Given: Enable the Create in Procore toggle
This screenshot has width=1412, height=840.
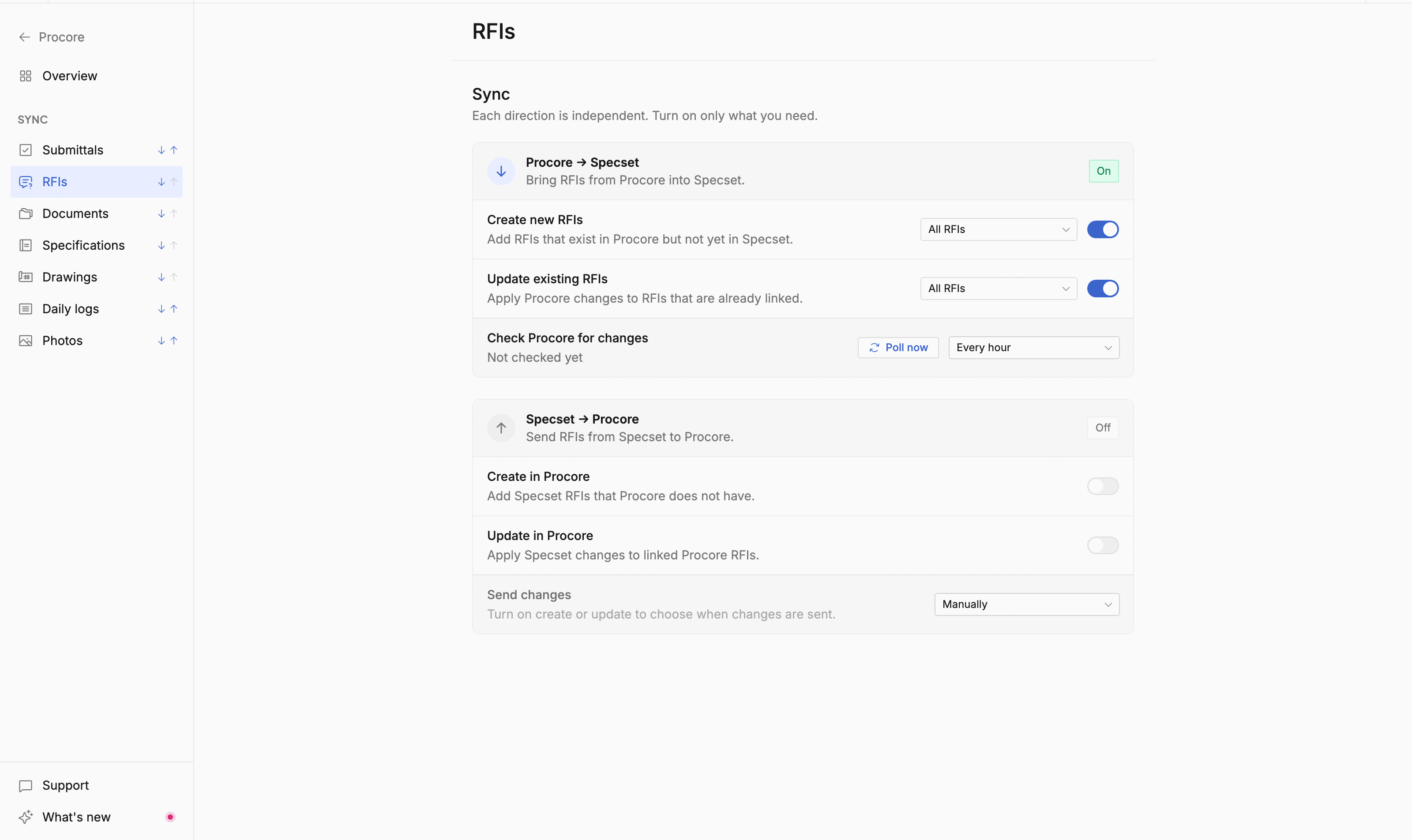Looking at the screenshot, I should pyautogui.click(x=1102, y=486).
